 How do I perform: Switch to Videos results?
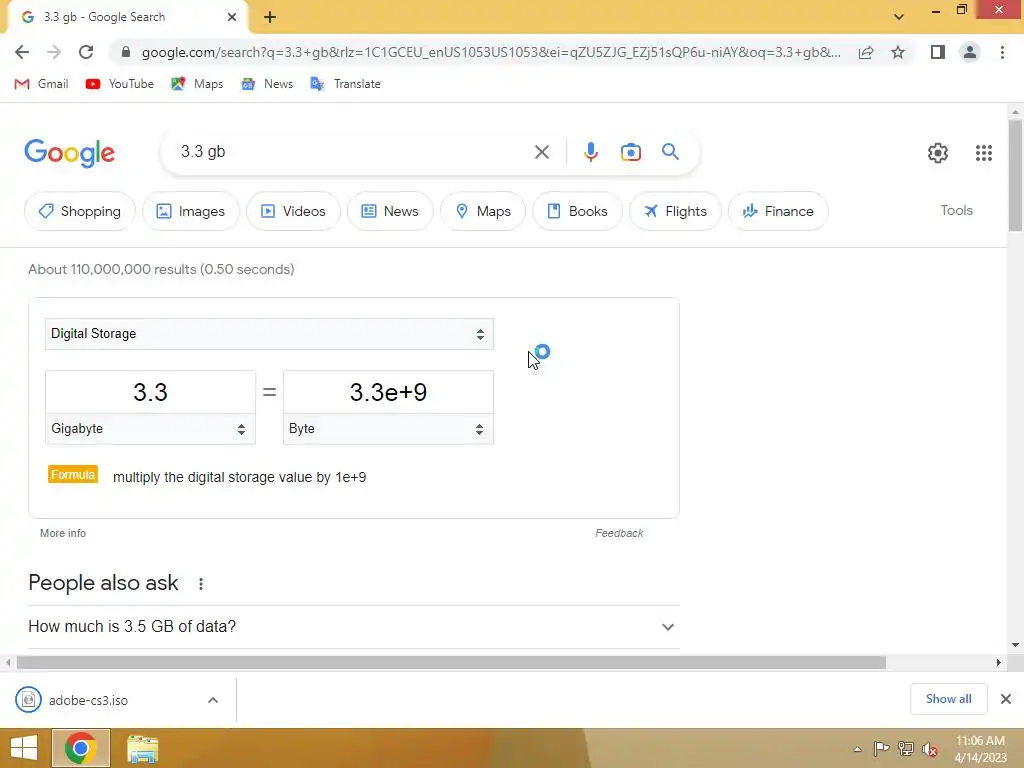point(293,211)
